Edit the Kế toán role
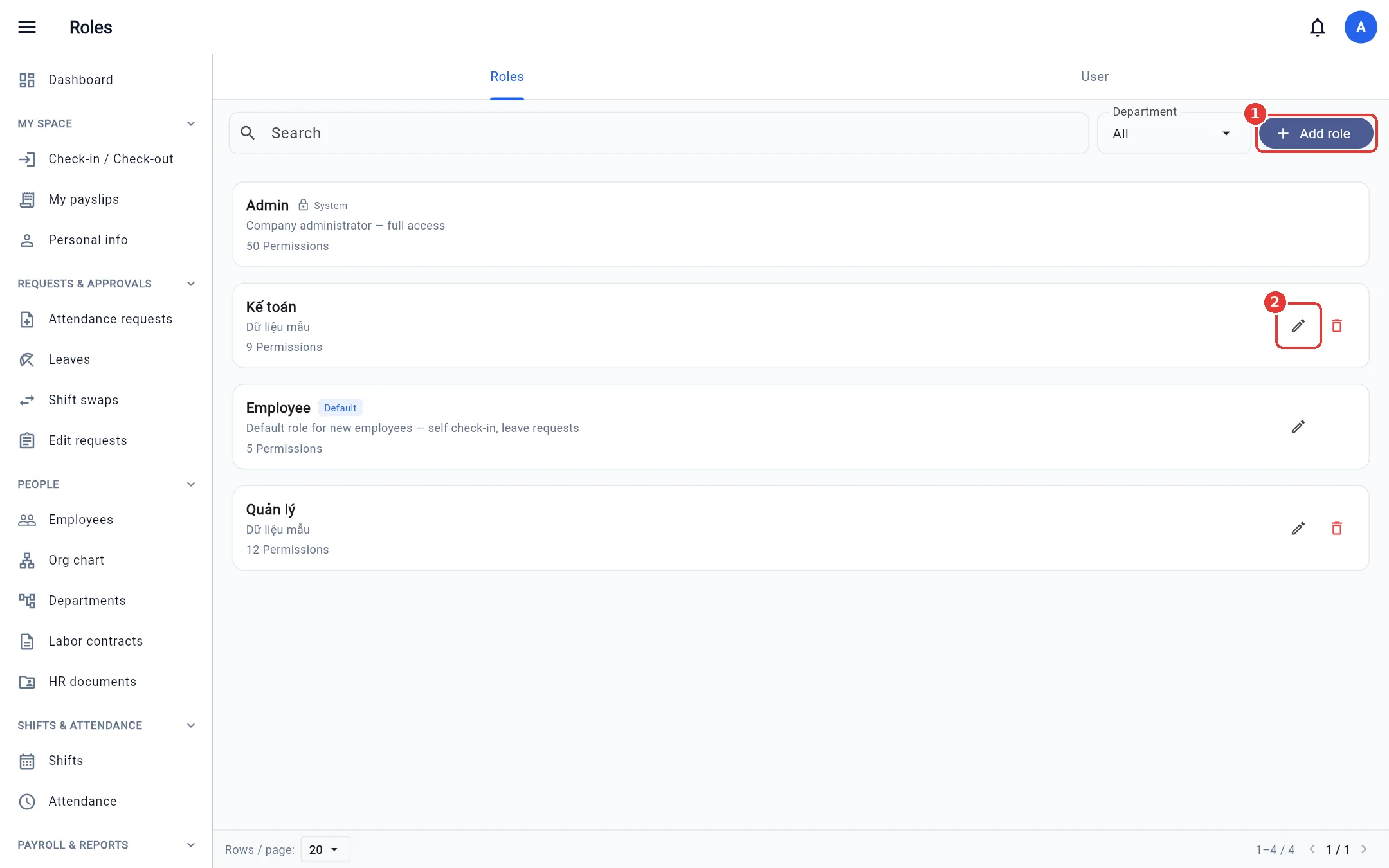 point(1298,326)
